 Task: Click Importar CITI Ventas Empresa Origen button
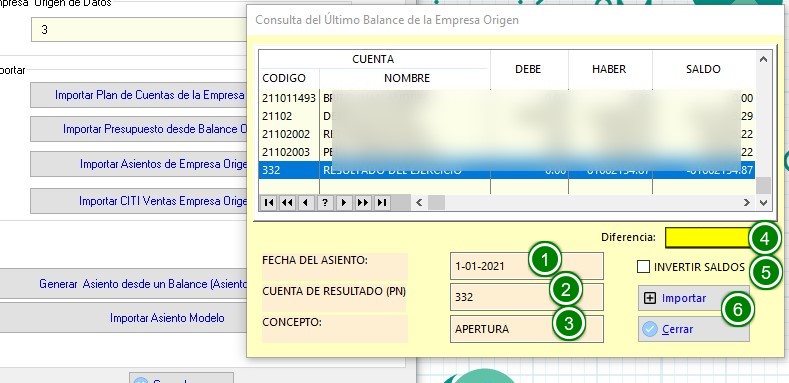tap(139, 201)
